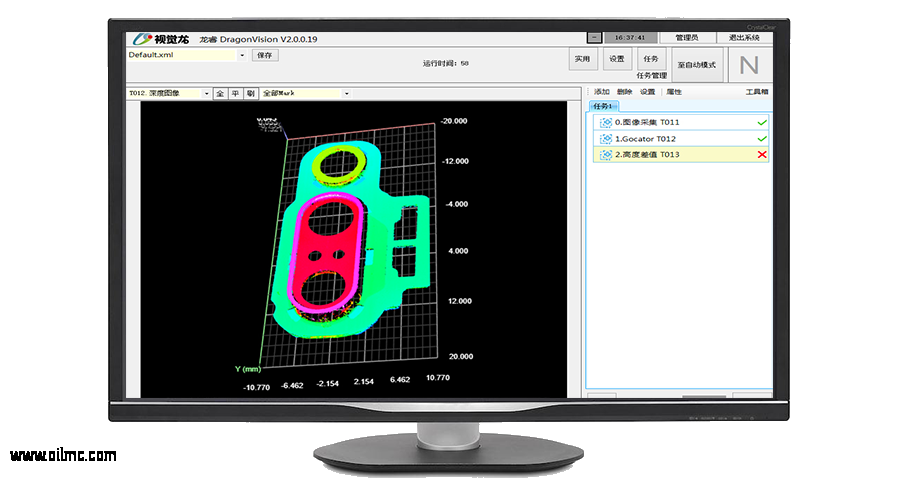Open the Default.xml file dropdown
This screenshot has width=900, height=485.
(242, 55)
